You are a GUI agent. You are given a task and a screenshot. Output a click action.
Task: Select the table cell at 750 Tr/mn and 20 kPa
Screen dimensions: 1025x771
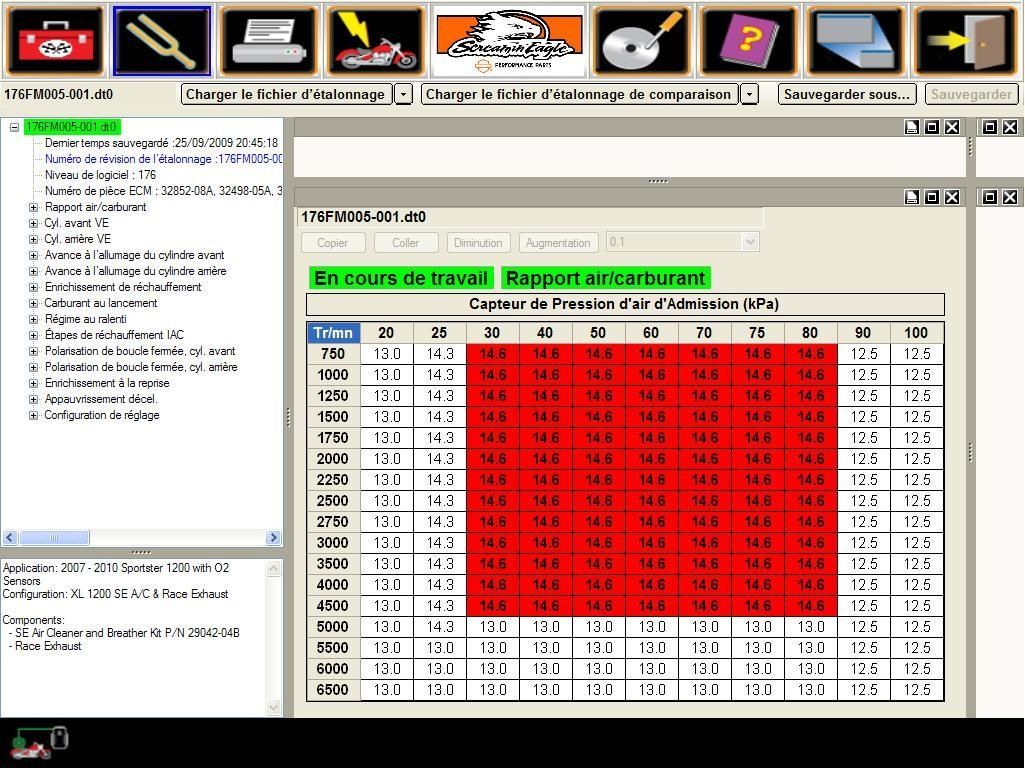tap(386, 352)
